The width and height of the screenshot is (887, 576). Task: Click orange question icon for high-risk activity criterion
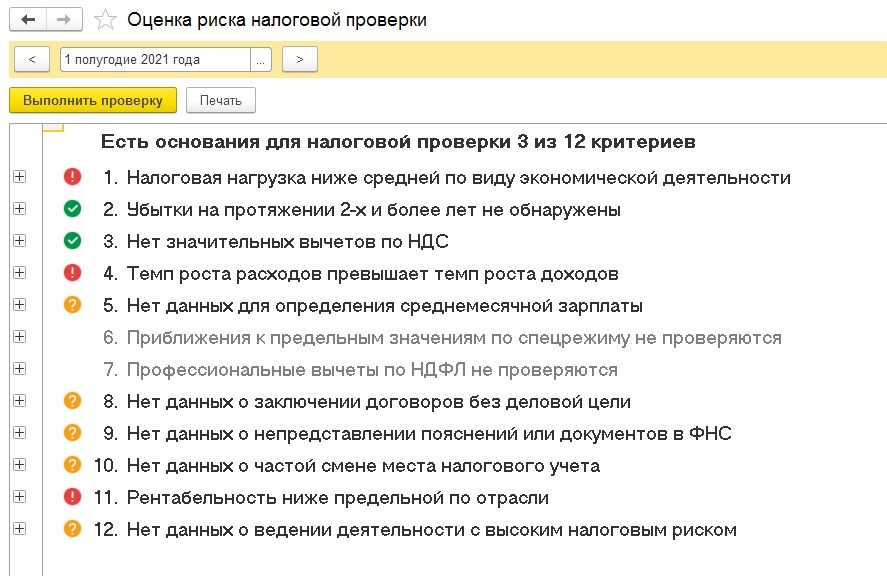point(72,529)
